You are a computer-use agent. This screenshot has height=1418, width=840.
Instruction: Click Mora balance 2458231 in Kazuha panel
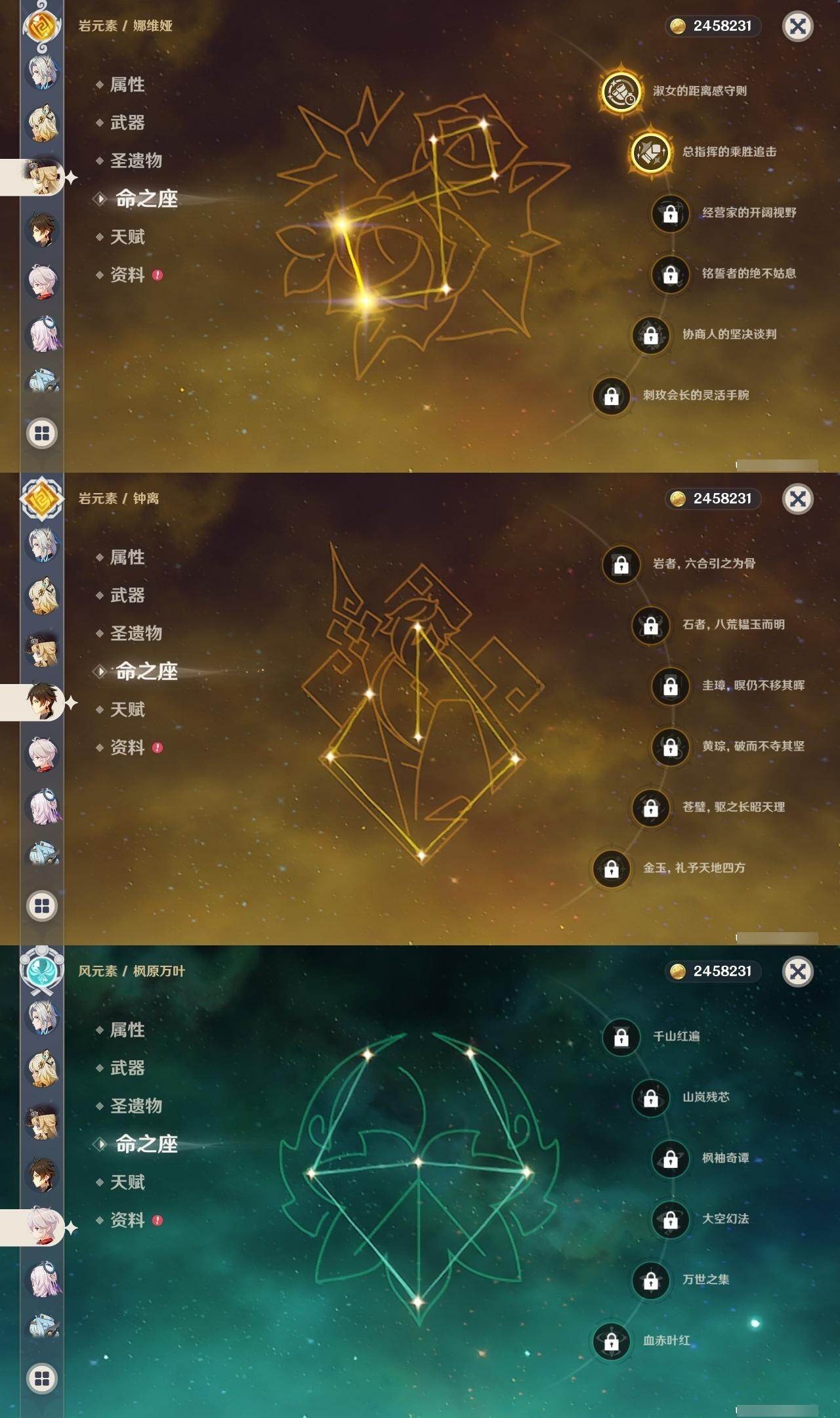(x=713, y=971)
